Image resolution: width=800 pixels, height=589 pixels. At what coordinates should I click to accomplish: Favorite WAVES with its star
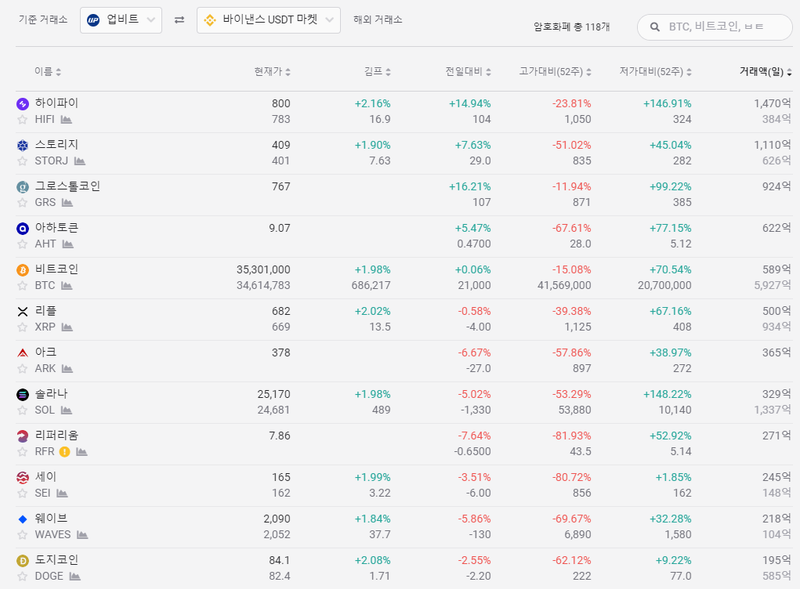(x=22, y=535)
